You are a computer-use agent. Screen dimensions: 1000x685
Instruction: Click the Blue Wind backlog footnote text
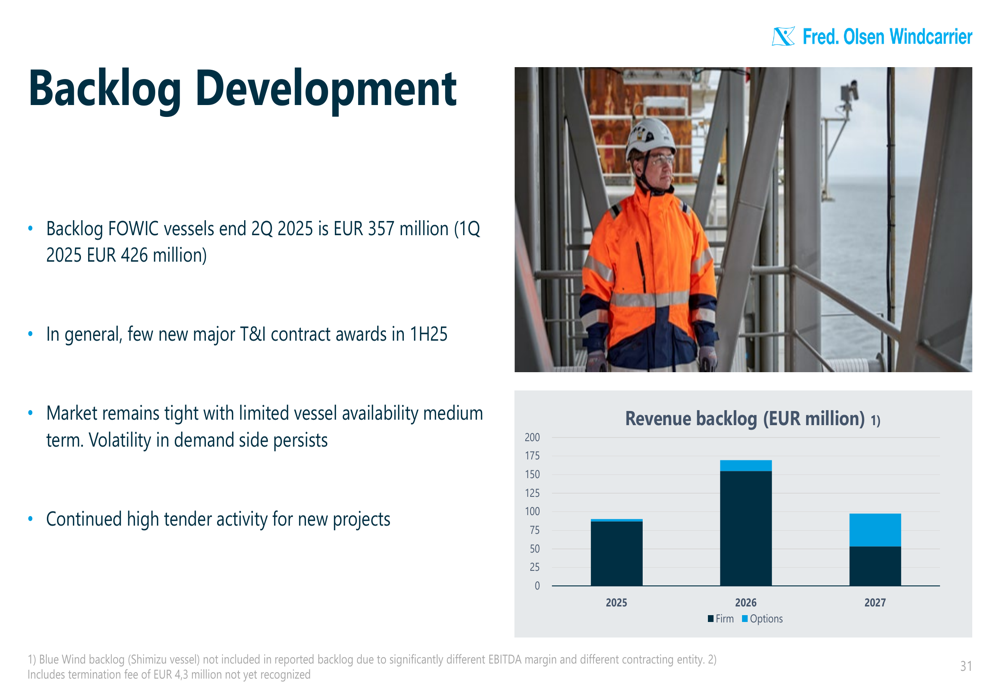coord(370,666)
